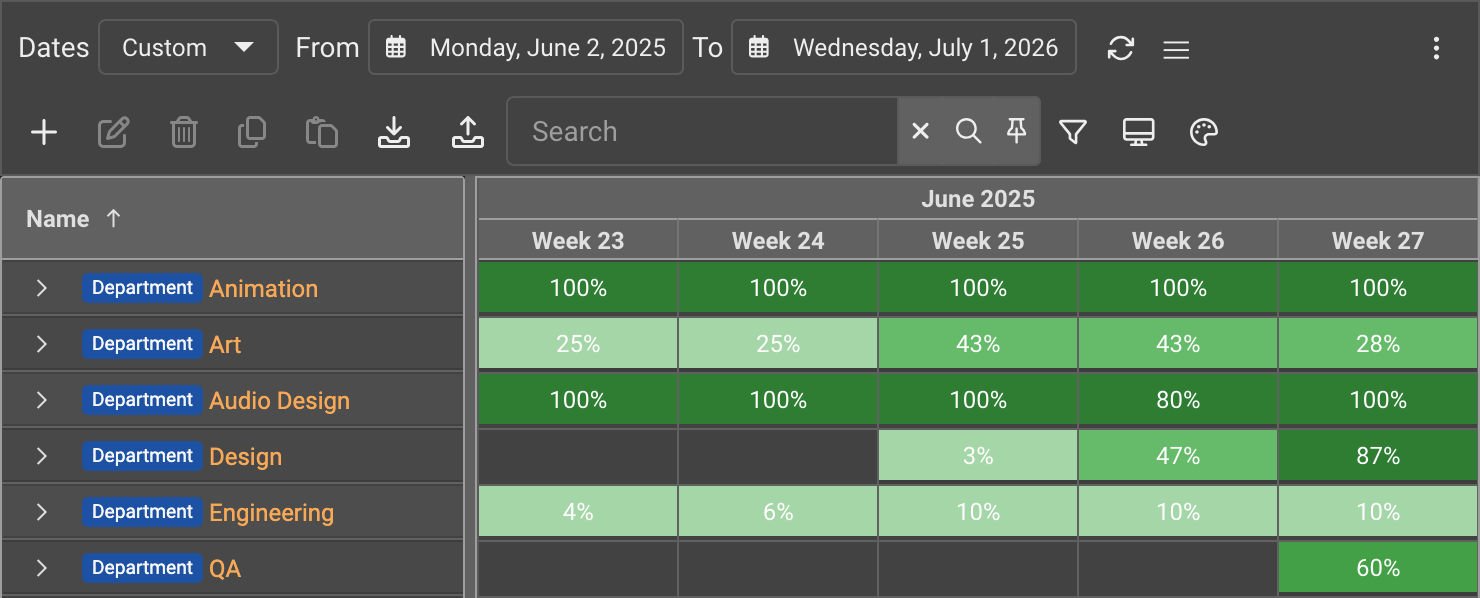Open the vertical dots more menu
This screenshot has height=598, width=1480.
1436,48
